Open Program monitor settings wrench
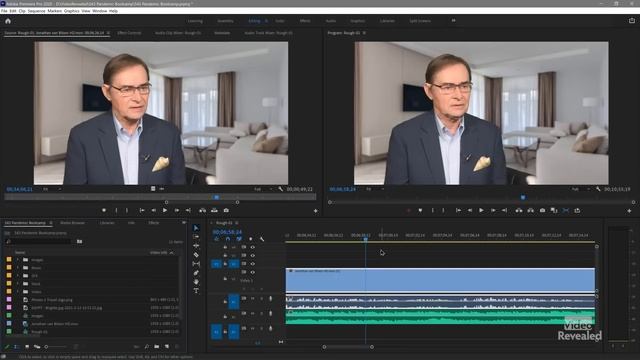Screen dimensions: 640x360 point(598,189)
